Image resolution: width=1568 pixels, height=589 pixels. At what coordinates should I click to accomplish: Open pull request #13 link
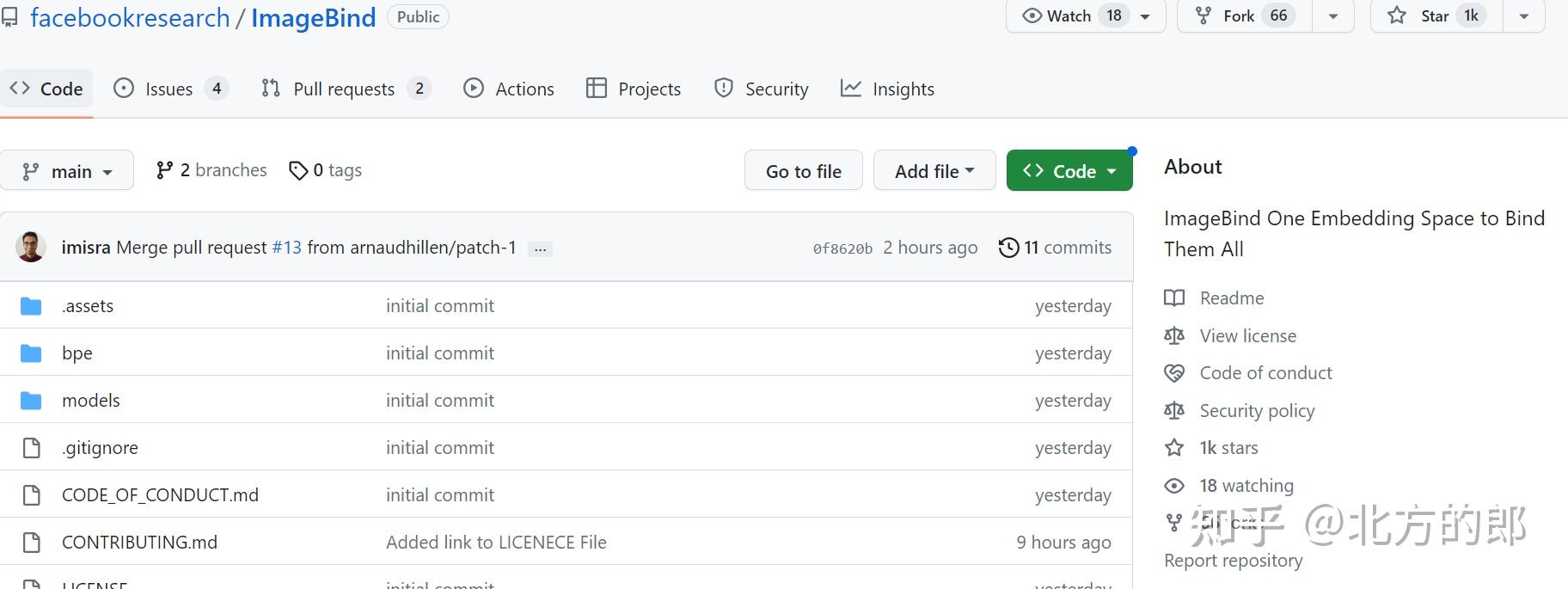(287, 248)
